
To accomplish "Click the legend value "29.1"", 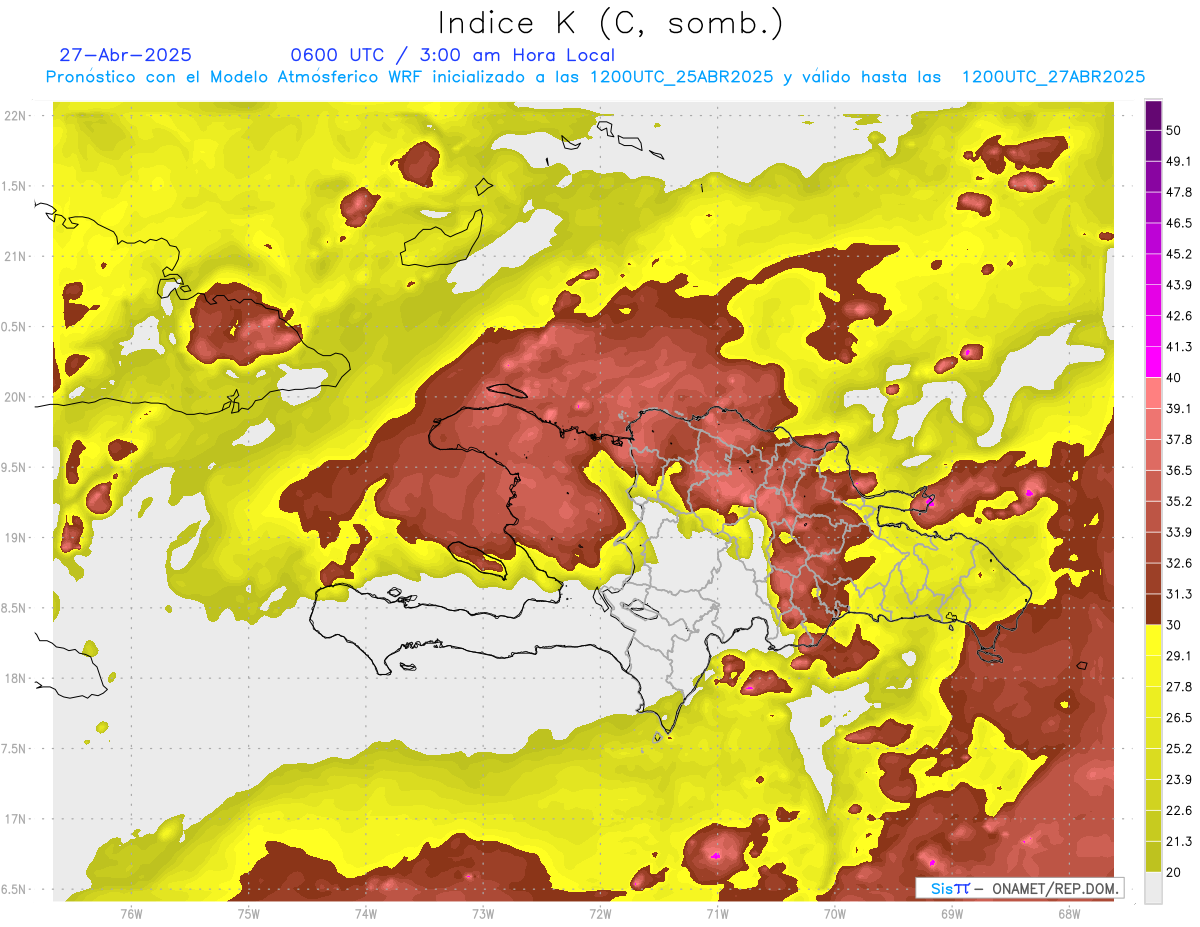I will click(x=1179, y=656).
